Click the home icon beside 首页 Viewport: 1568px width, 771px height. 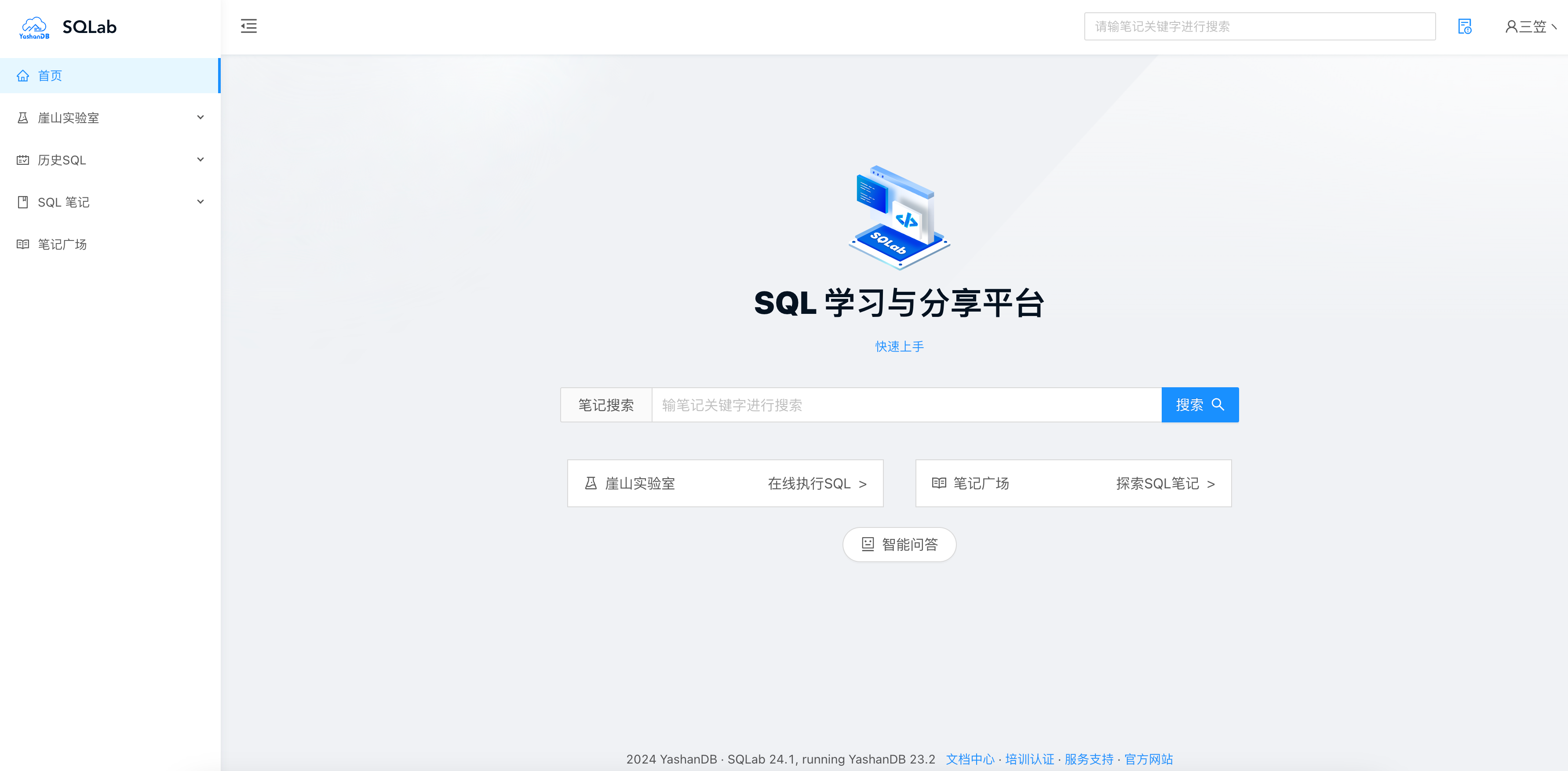coord(23,75)
